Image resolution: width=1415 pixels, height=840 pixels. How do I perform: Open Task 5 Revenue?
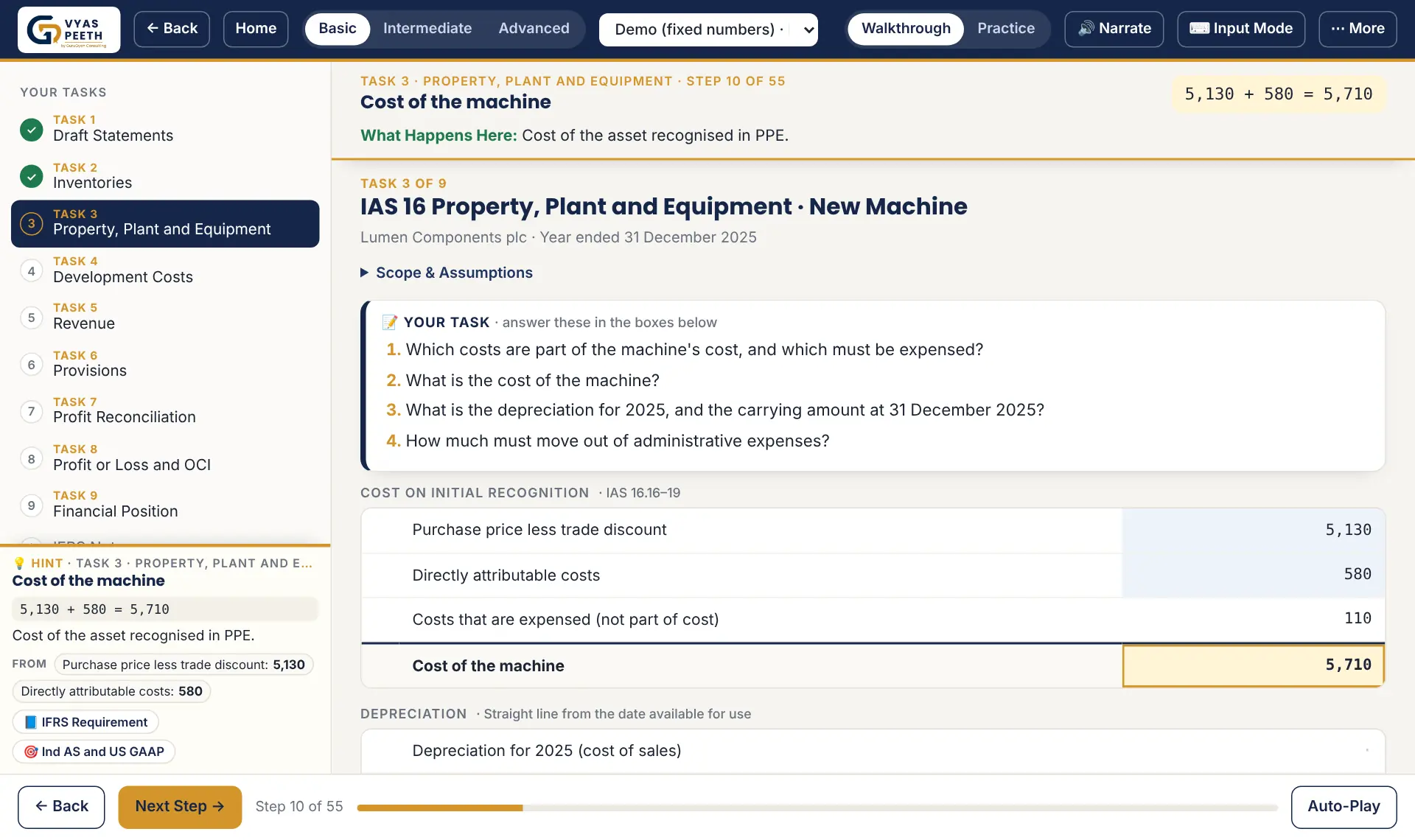(x=165, y=318)
